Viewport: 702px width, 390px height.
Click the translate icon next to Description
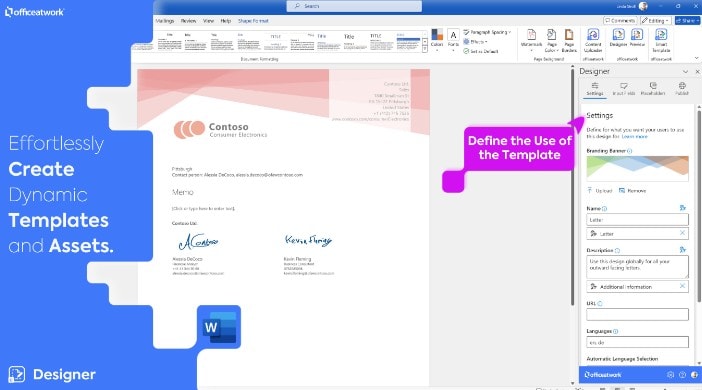(x=683, y=250)
